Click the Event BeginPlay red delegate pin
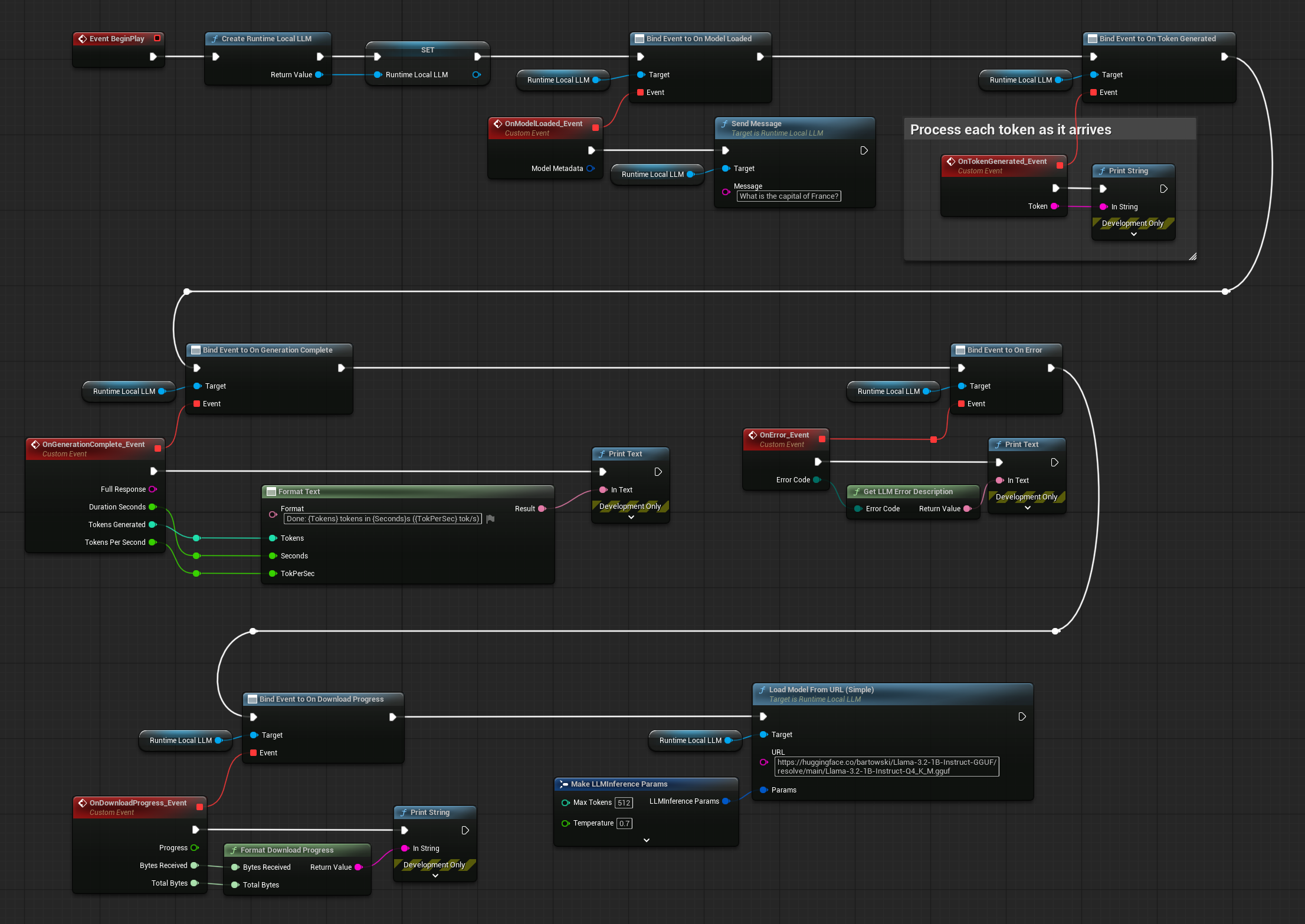Screen dimensions: 1305x924 157,38
